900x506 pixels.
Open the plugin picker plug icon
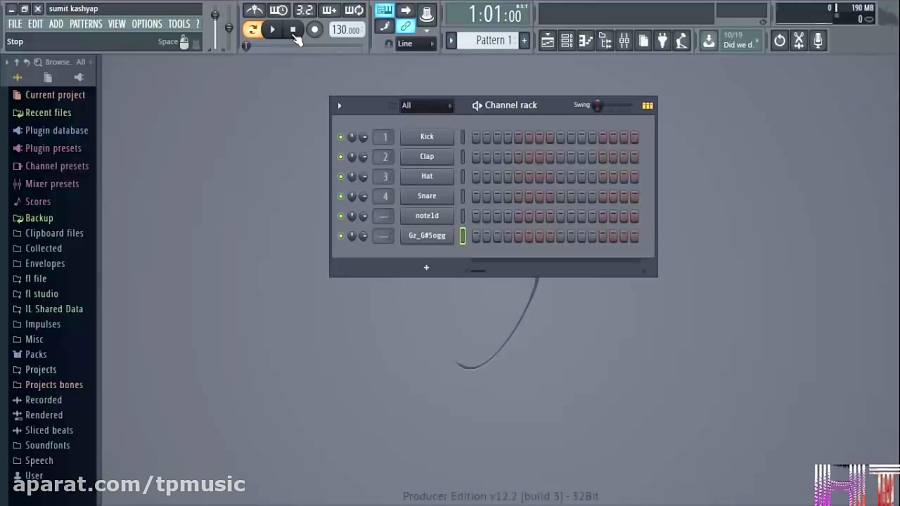click(x=662, y=41)
